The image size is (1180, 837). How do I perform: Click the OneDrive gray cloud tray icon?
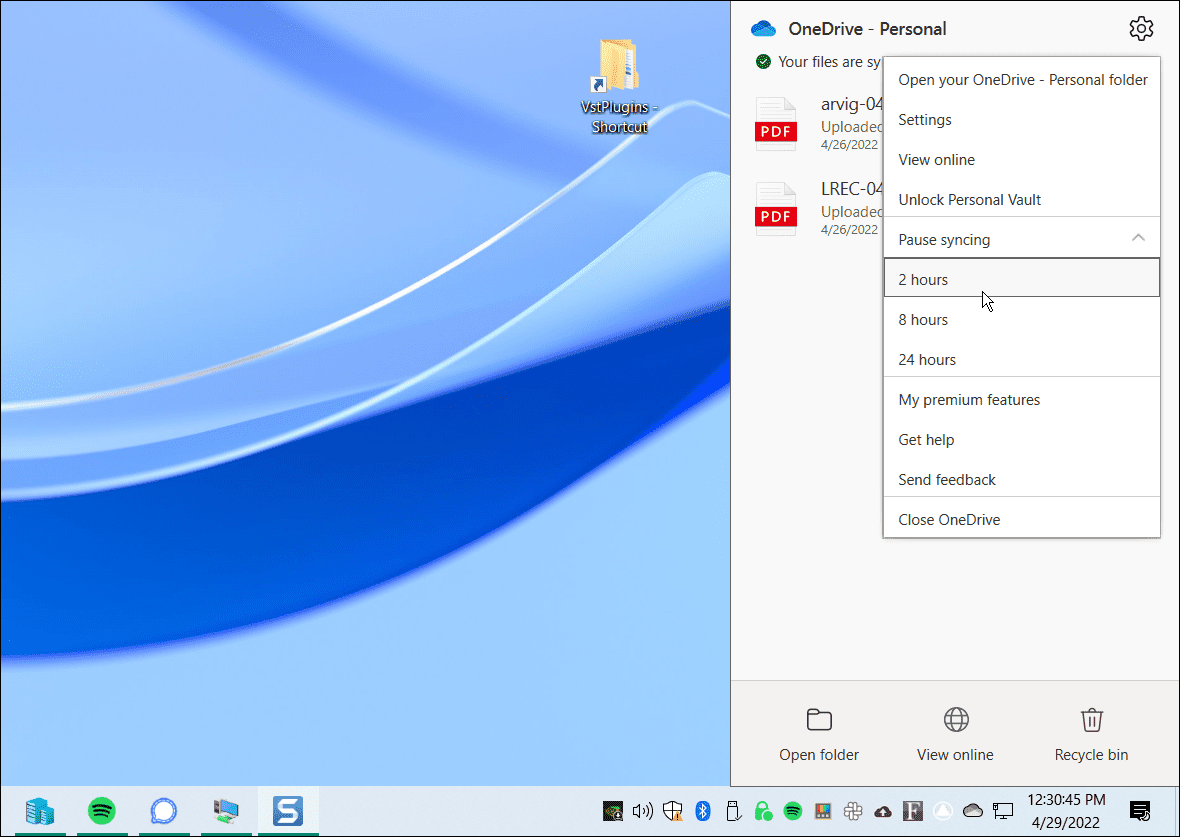[x=973, y=811]
